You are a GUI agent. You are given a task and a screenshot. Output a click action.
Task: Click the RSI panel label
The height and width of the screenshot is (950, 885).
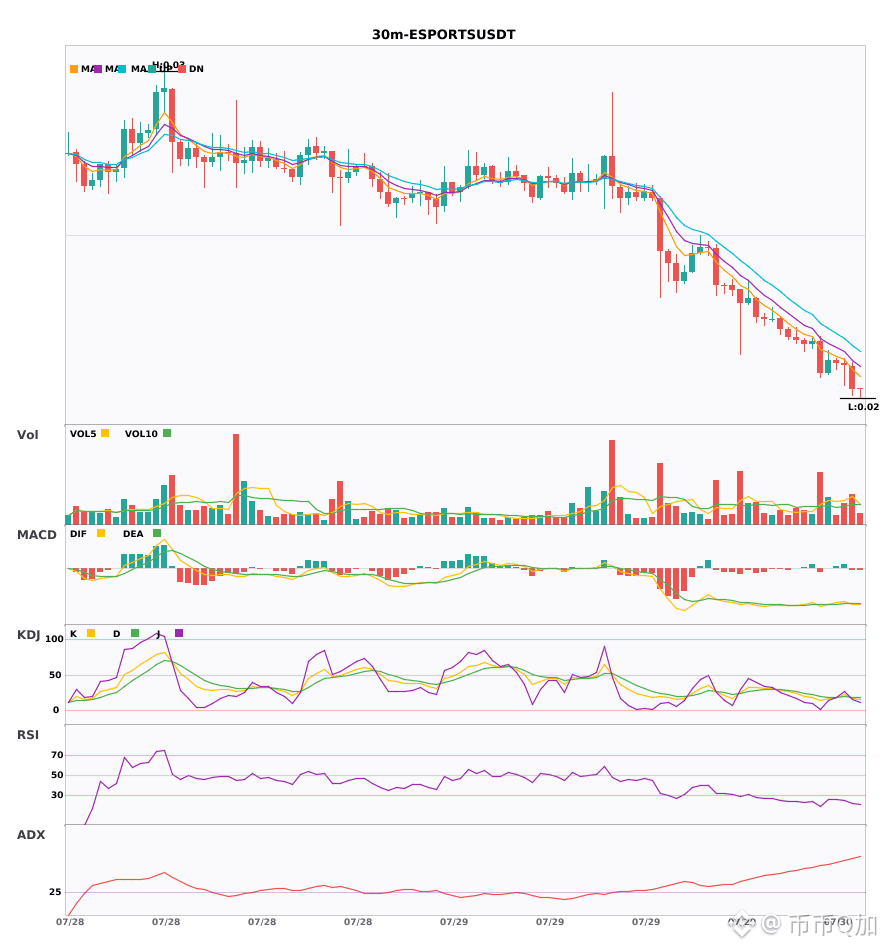click(27, 735)
